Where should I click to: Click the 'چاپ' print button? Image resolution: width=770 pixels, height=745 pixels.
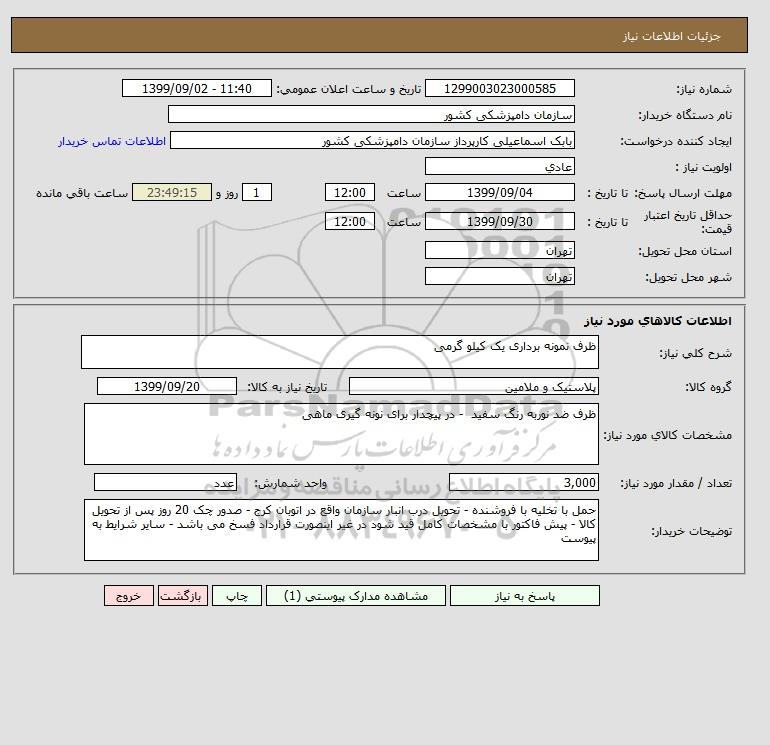click(x=237, y=596)
